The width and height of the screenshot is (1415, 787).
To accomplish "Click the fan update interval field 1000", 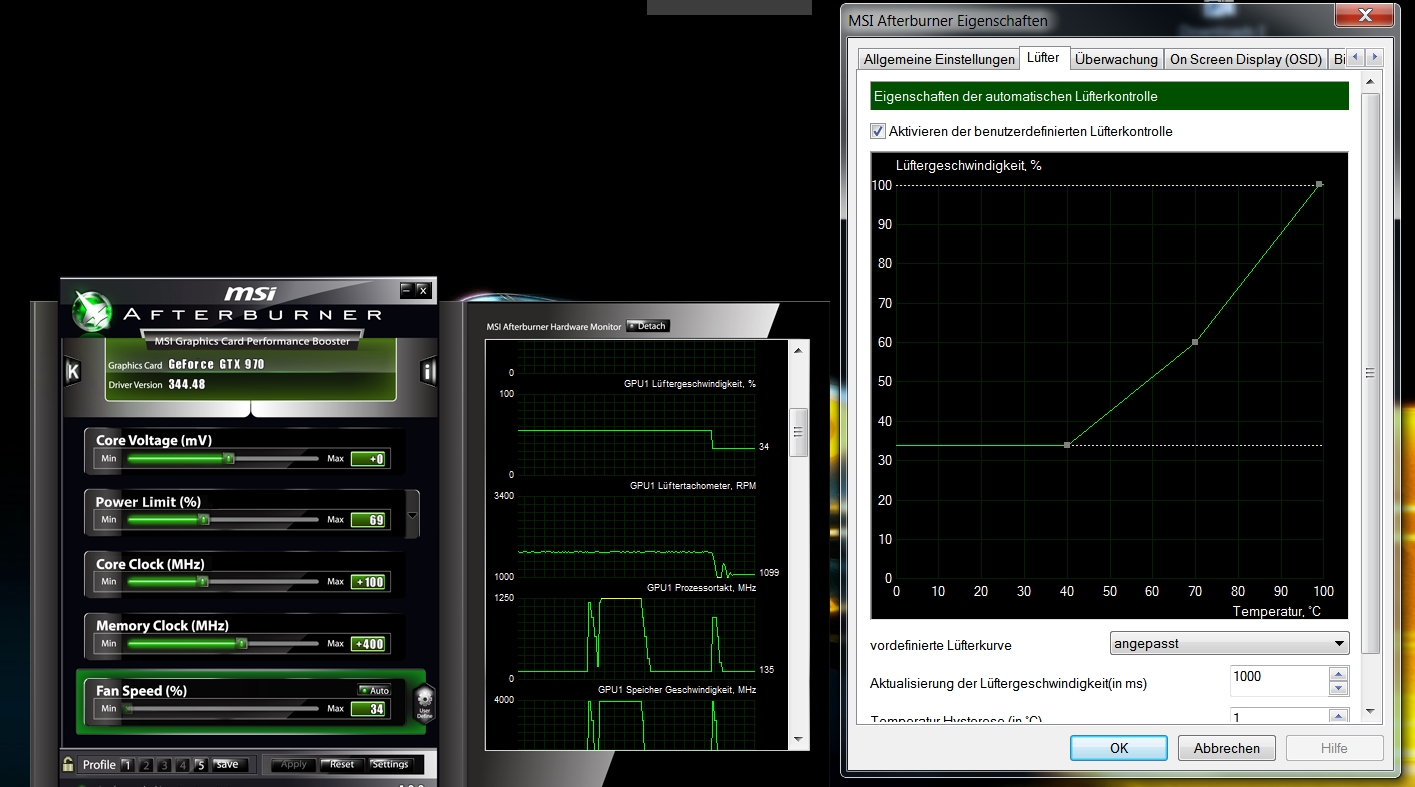I will coord(1278,680).
